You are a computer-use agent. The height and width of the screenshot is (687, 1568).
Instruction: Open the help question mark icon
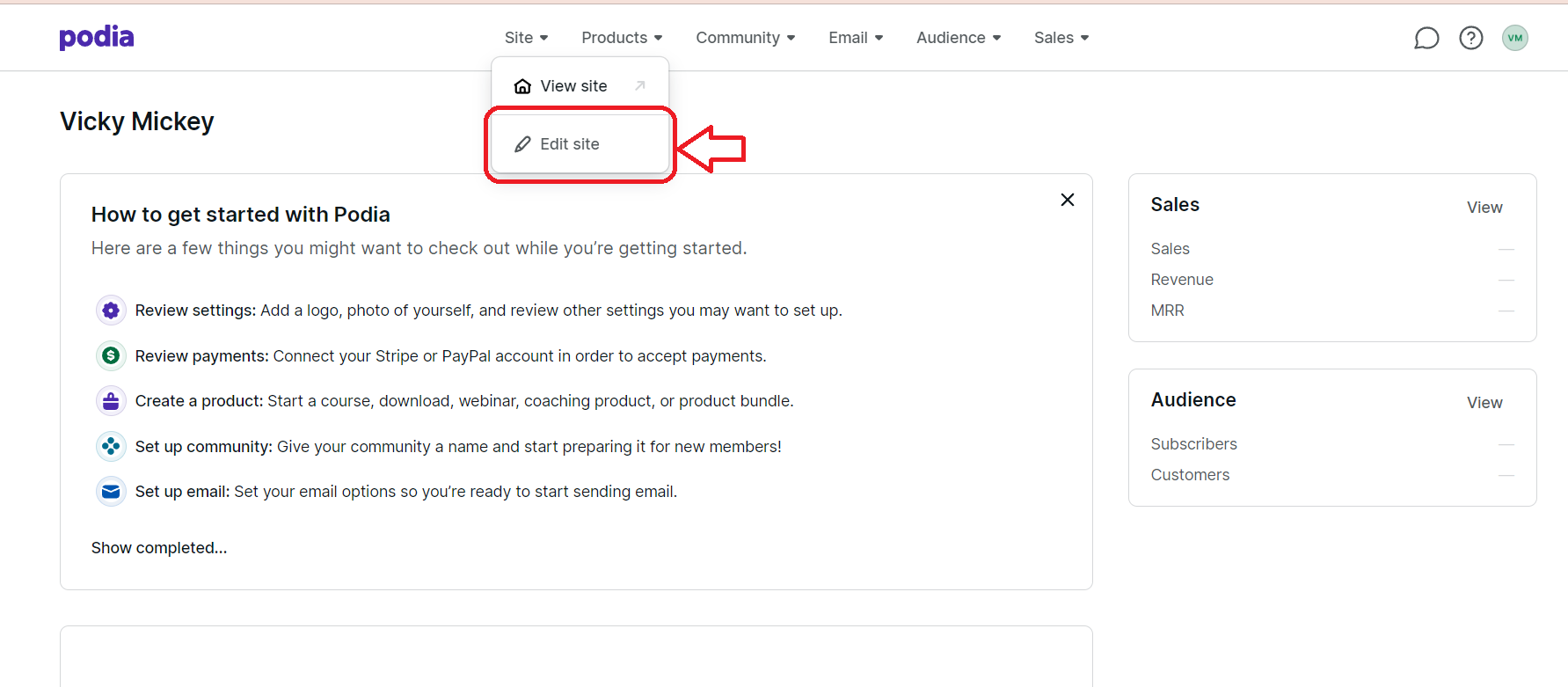(1471, 38)
